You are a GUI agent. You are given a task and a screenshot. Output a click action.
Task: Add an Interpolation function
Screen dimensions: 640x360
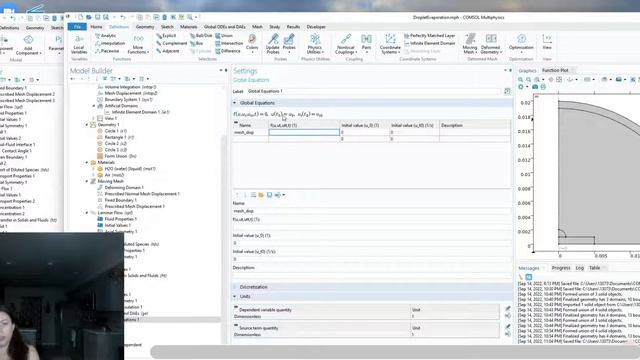pyautogui.click(x=110, y=43)
